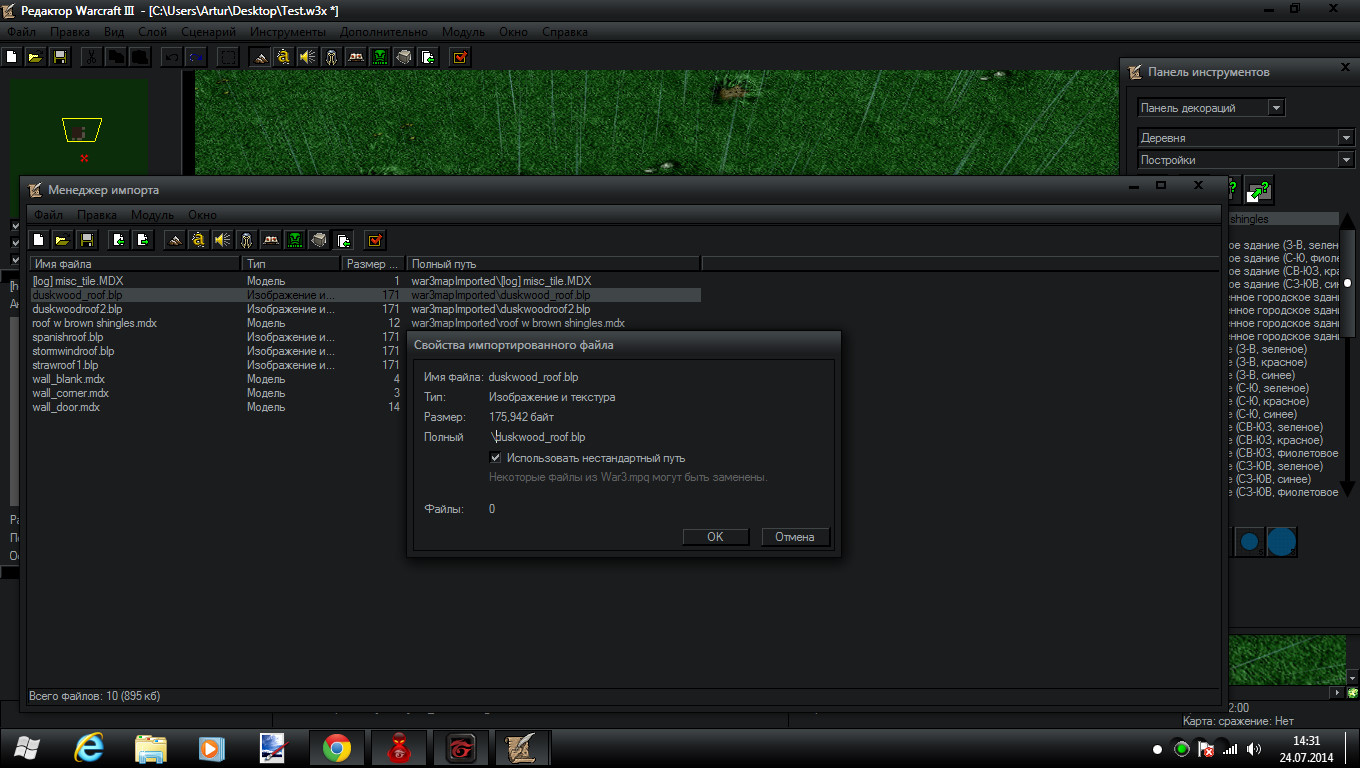Click the Redo arrow in main toolbar
1360x768 pixels.
click(195, 57)
